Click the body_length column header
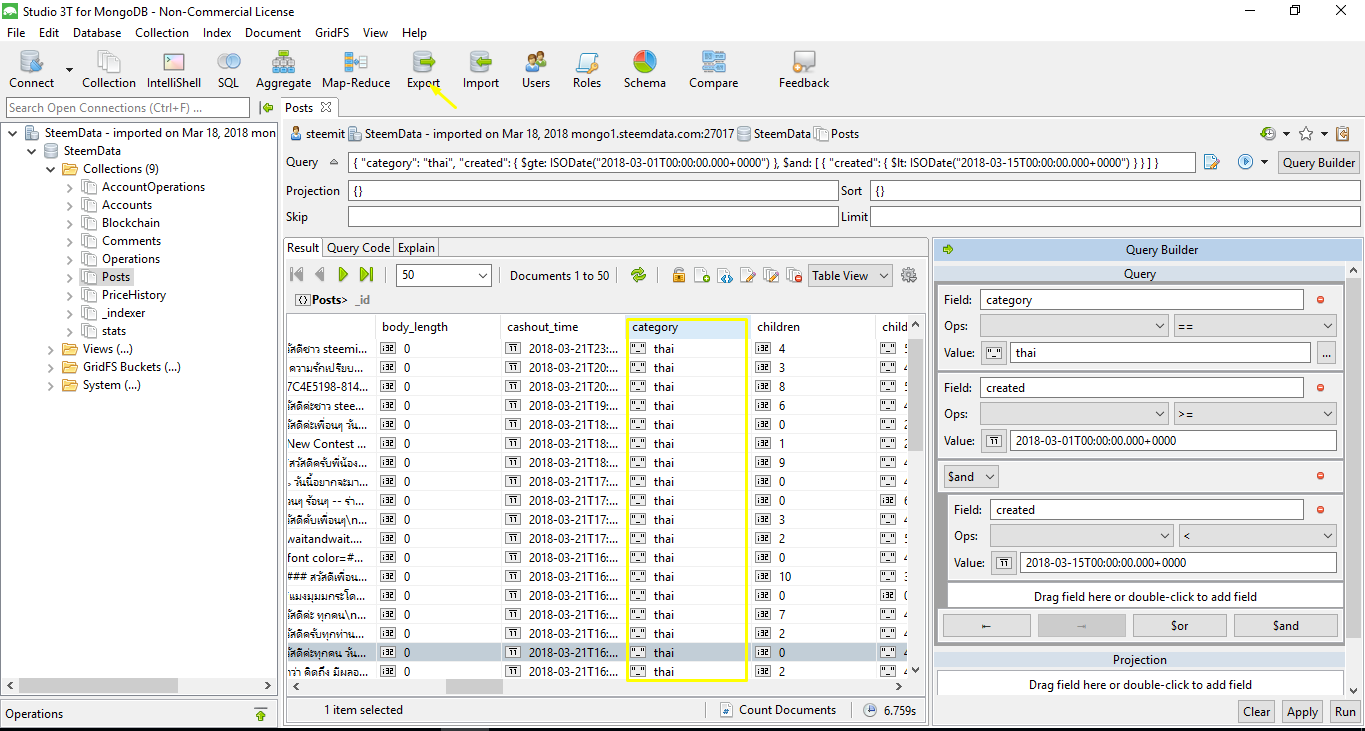 439,327
